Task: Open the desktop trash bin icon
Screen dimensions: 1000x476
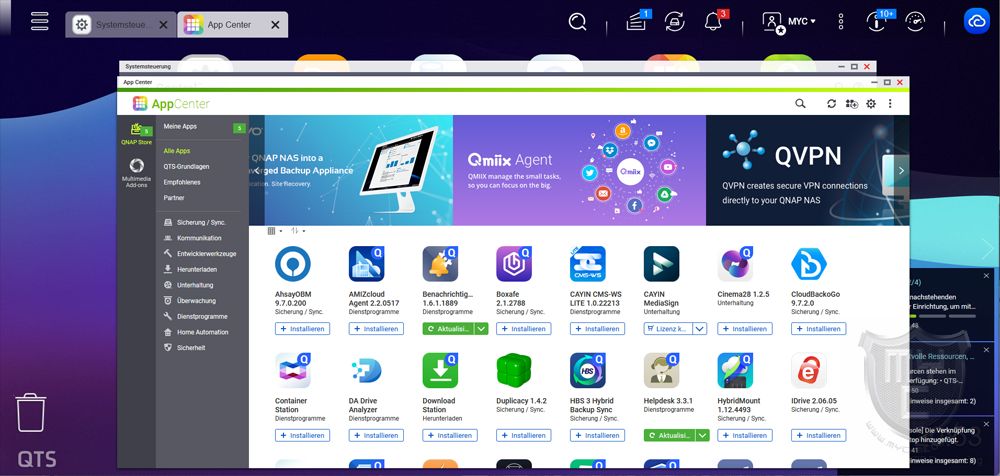Action: [x=30, y=413]
